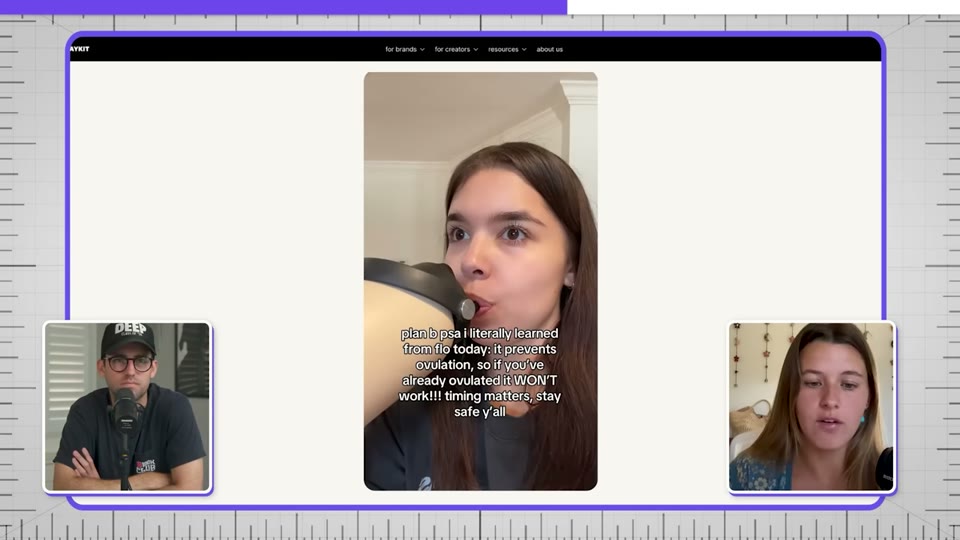Expand chevron next to 'for creators'
Image resolution: width=960 pixels, height=540 pixels.
point(476,50)
